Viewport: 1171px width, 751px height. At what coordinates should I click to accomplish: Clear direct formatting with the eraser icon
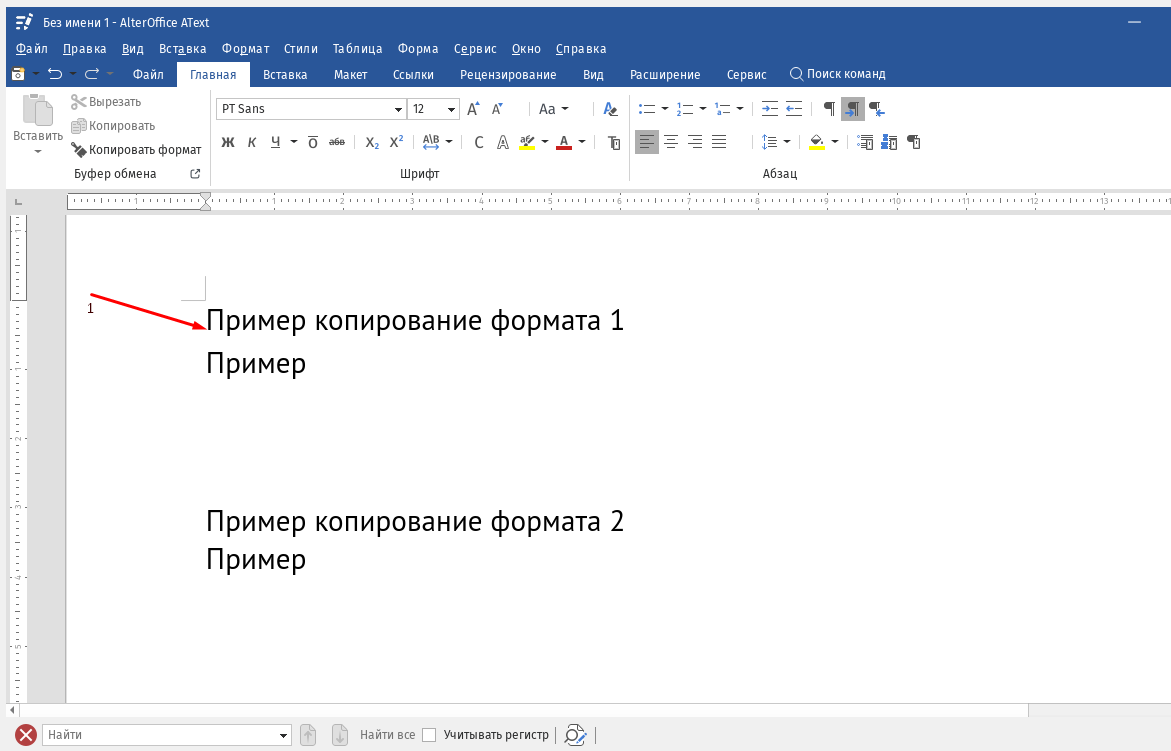[610, 109]
